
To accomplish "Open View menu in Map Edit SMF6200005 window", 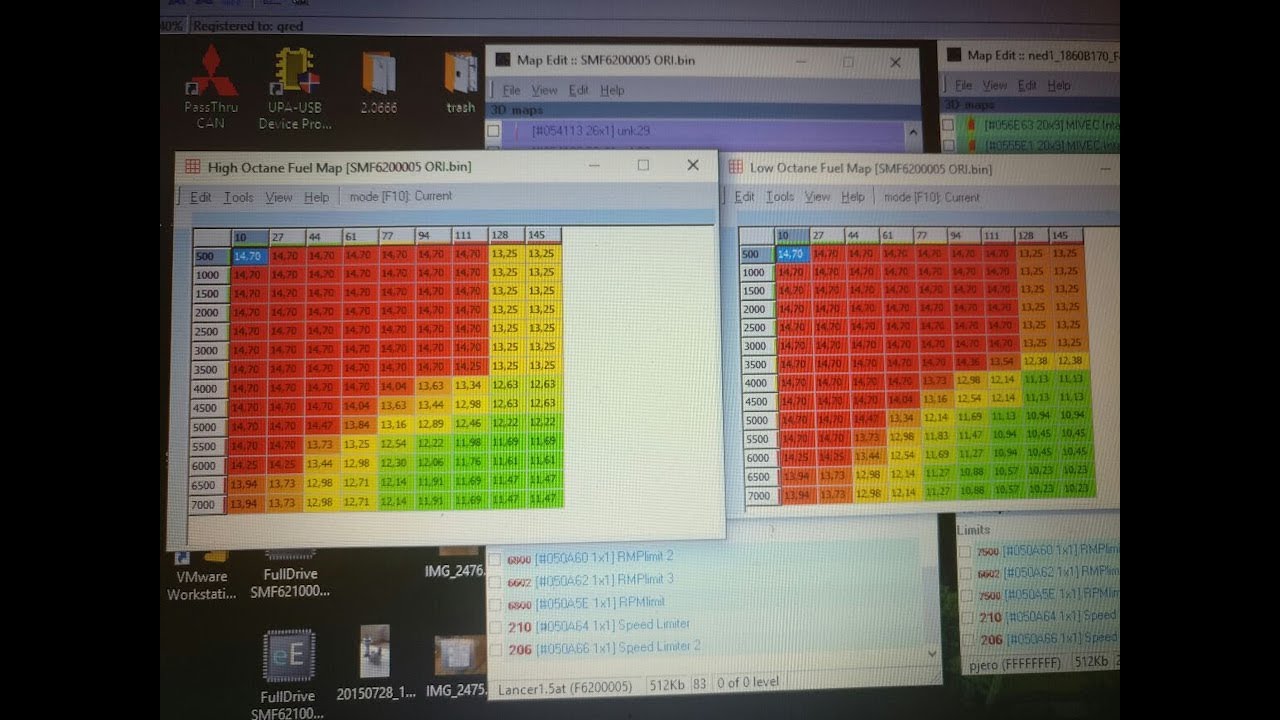I will pos(545,90).
